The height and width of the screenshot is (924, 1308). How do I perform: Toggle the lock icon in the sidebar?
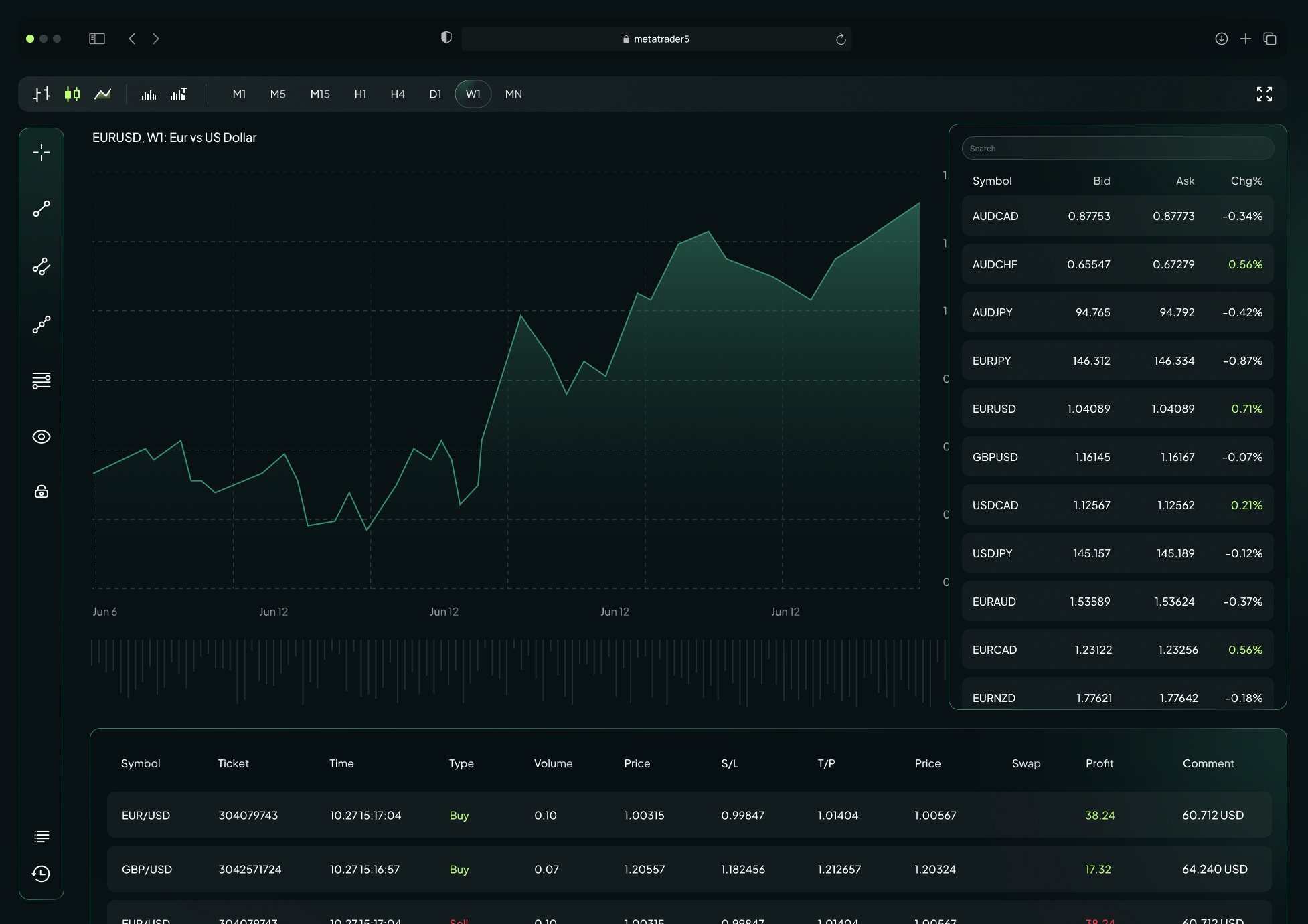[x=42, y=492]
